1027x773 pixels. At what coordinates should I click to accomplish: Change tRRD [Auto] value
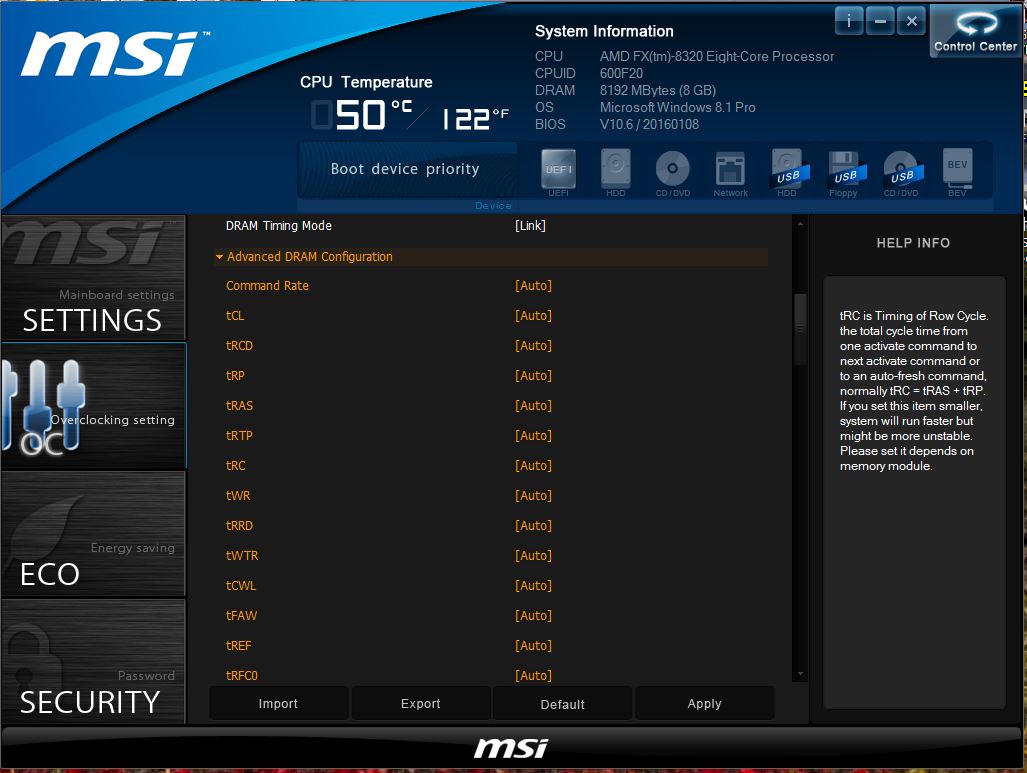533,525
